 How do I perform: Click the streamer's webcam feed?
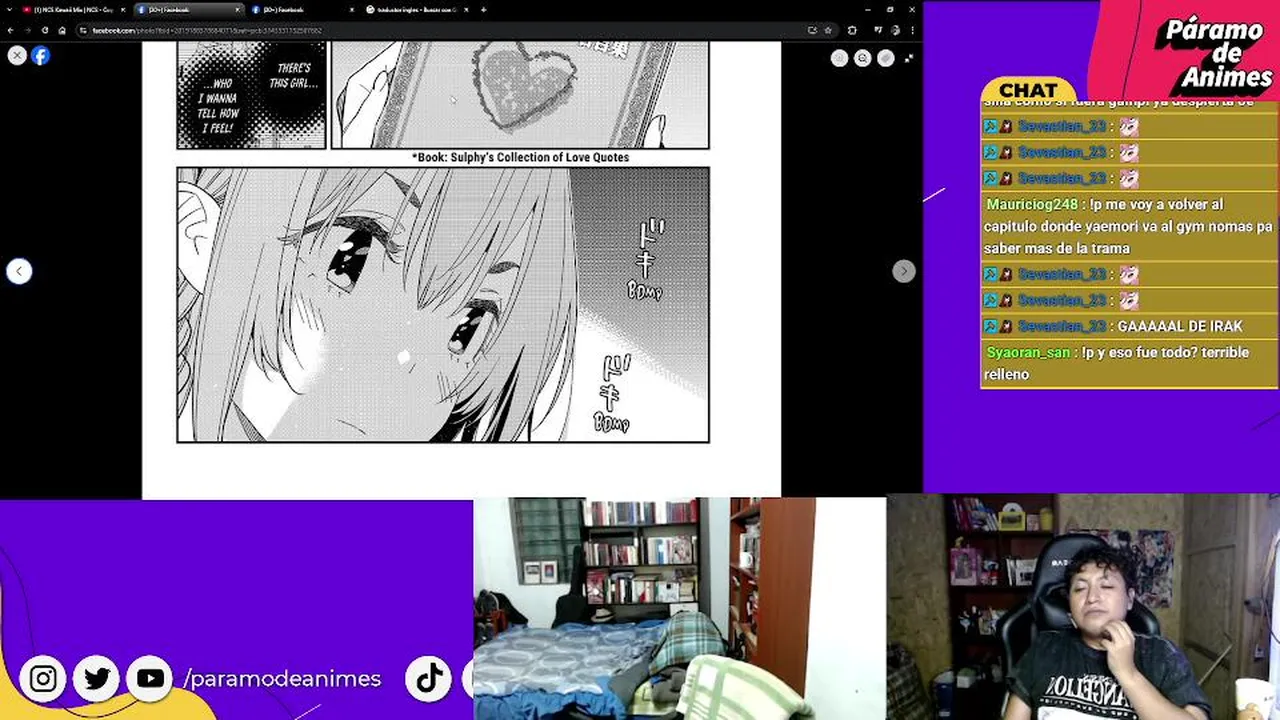point(1083,606)
